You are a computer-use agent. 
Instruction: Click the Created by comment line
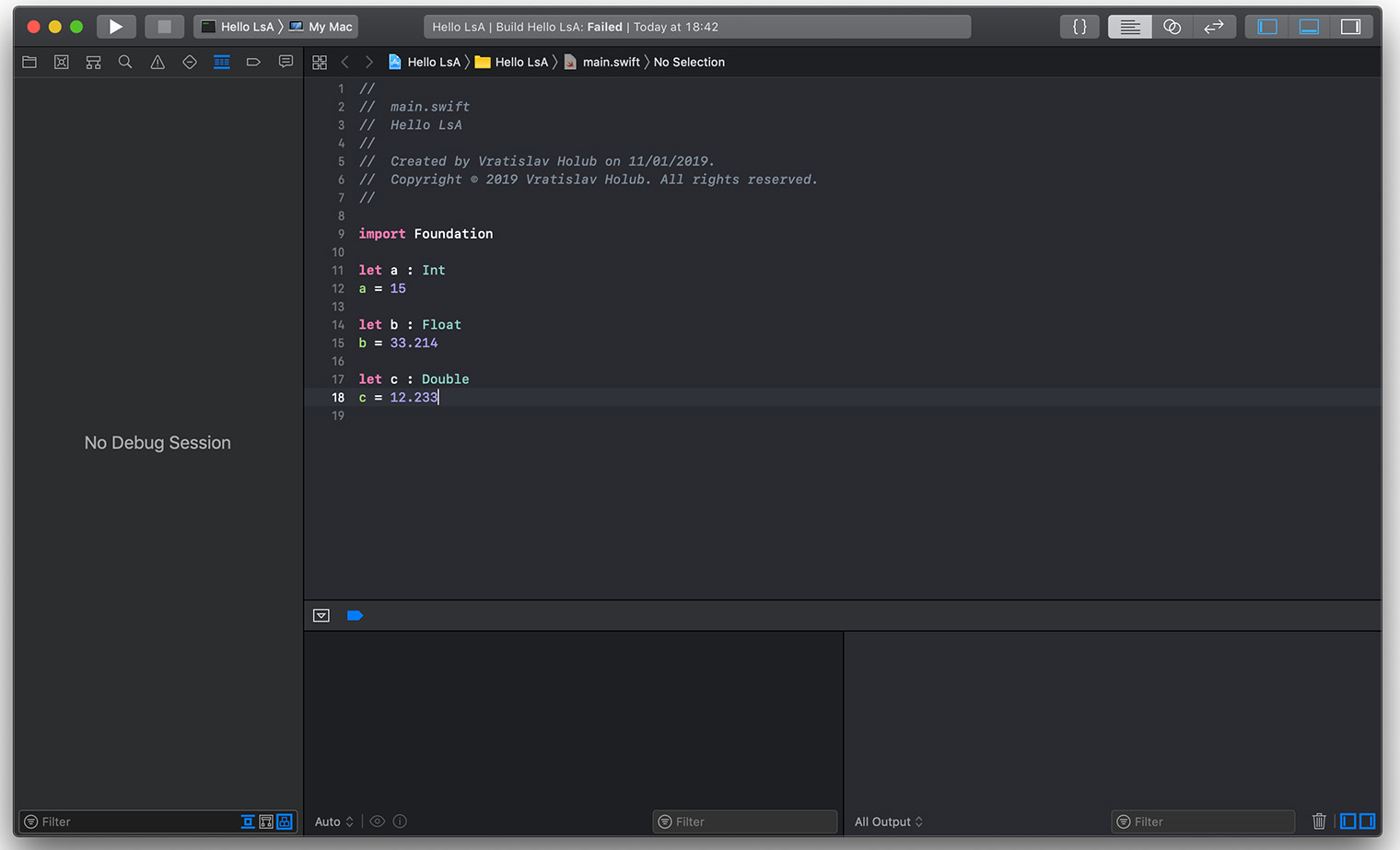pos(536,161)
